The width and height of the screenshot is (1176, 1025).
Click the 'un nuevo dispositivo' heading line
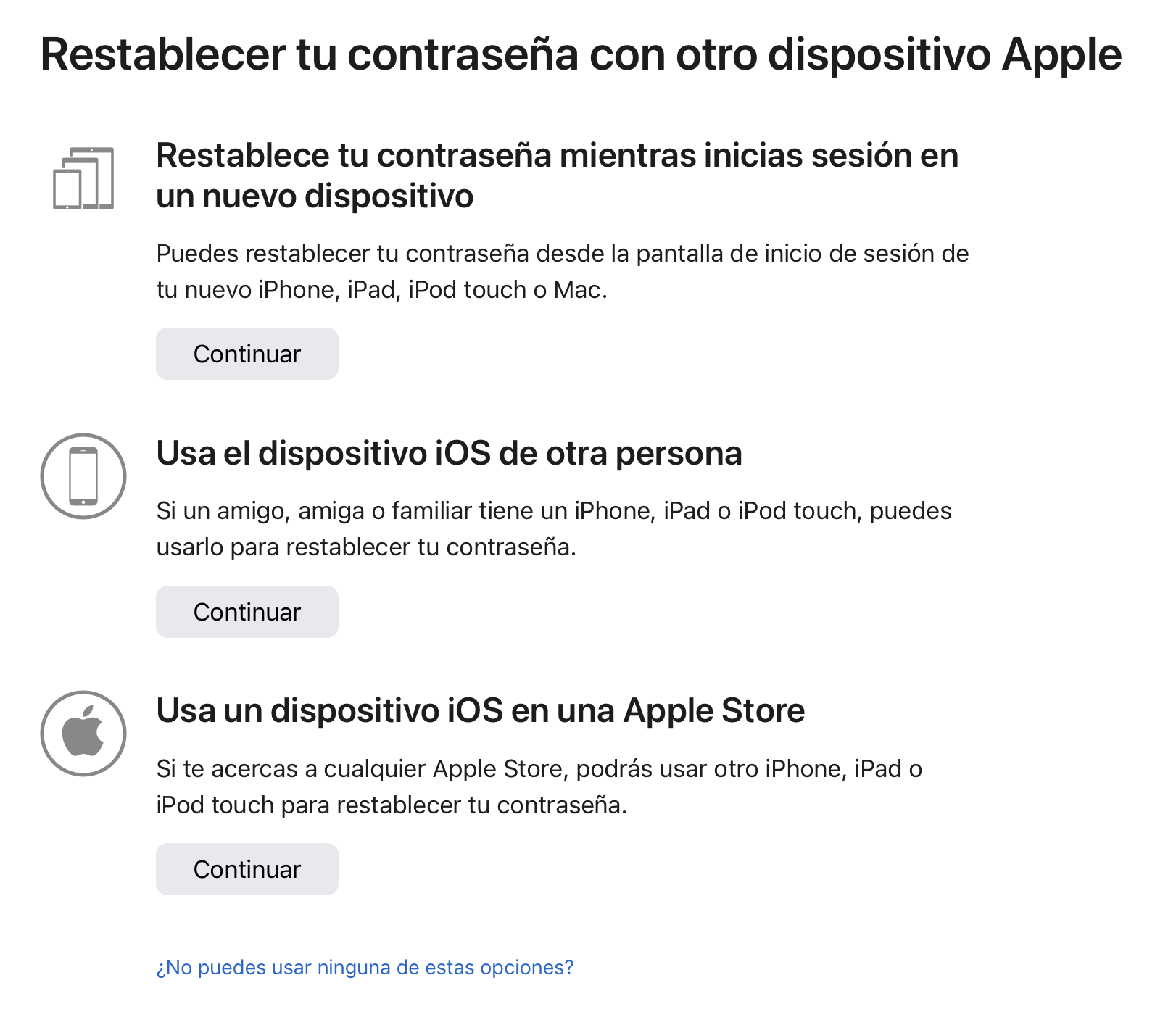[315, 196]
